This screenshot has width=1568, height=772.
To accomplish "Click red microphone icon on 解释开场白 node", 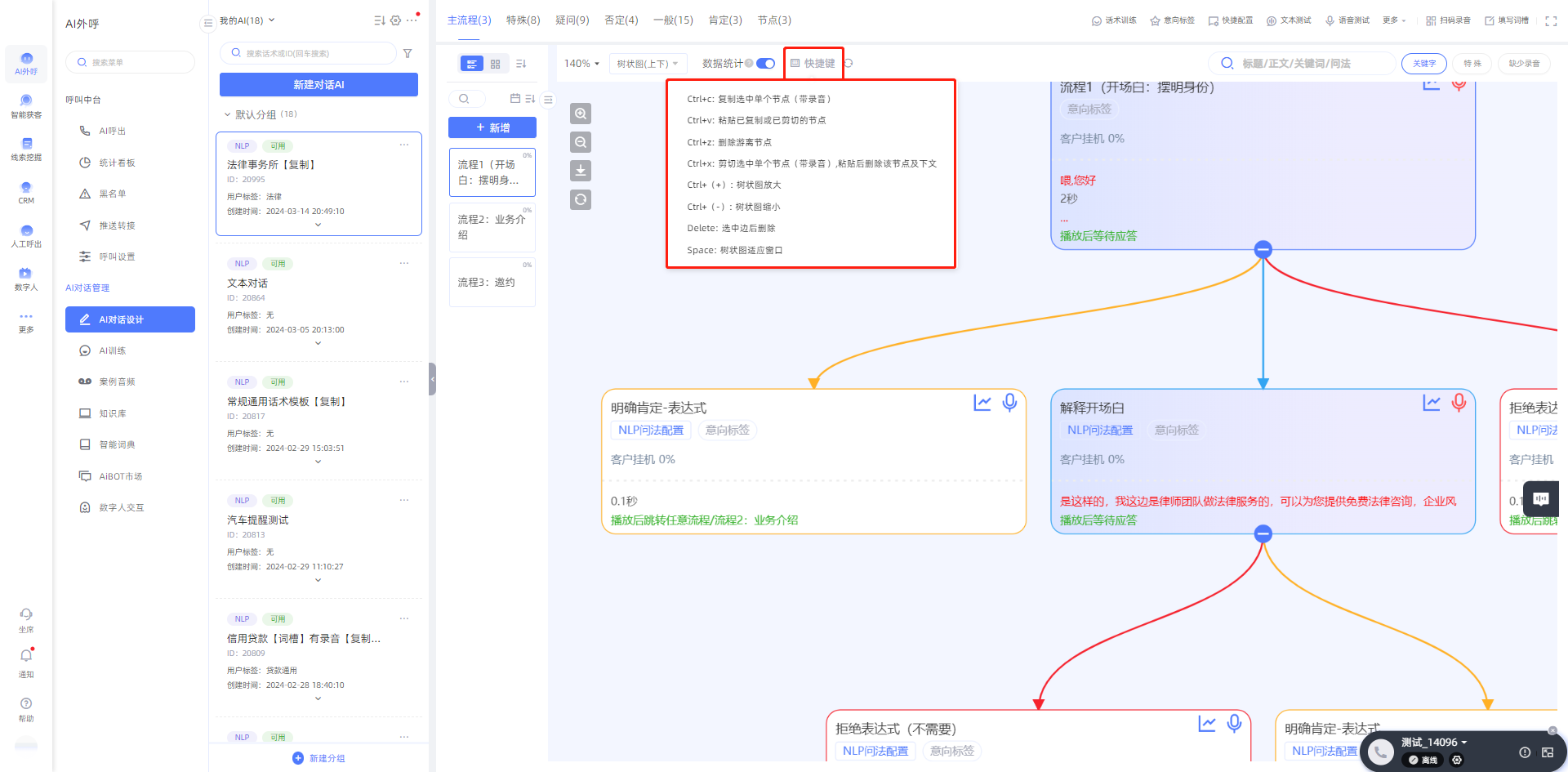I will [1459, 402].
